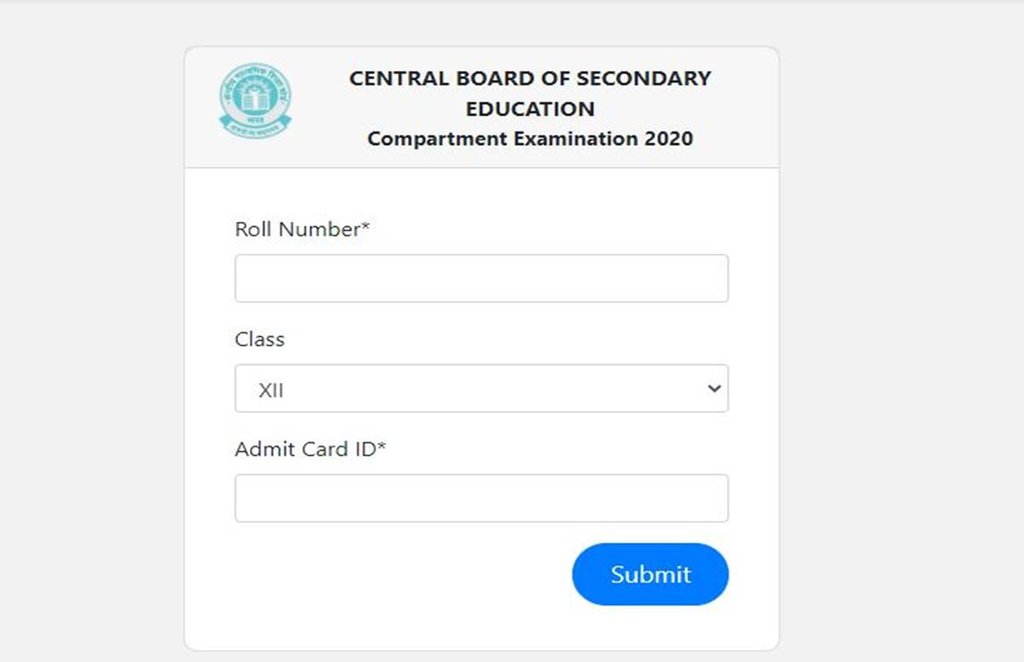Image resolution: width=1024 pixels, height=662 pixels.
Task: Click the Roll Number label
Action: point(297,229)
